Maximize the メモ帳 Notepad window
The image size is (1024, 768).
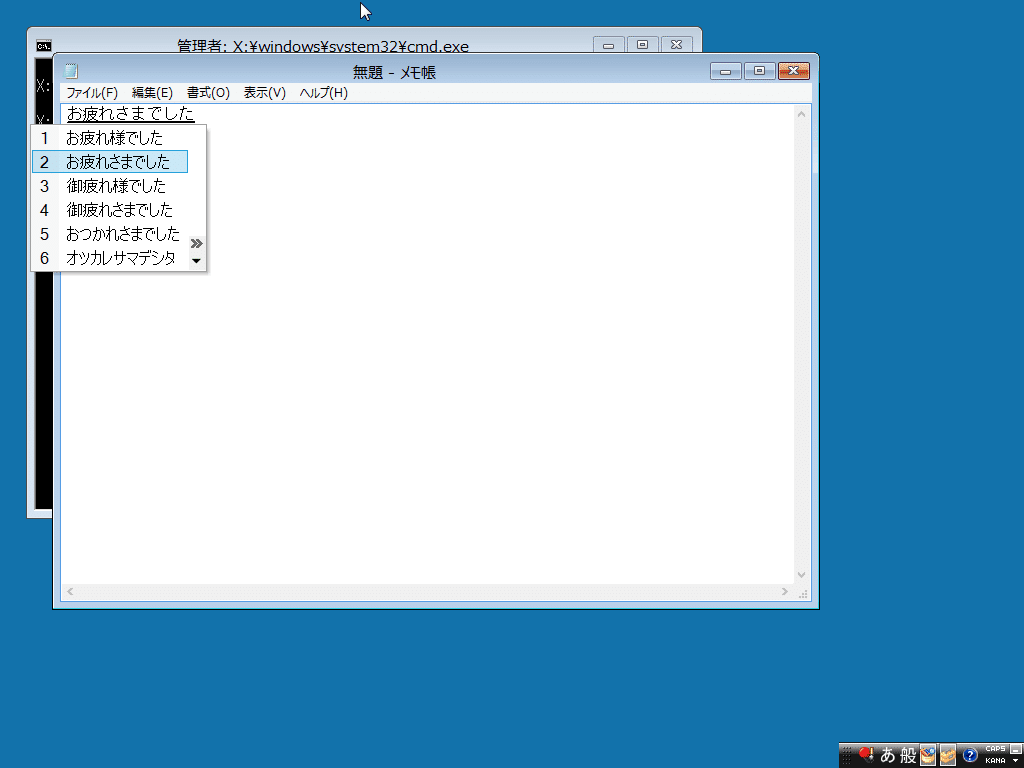pyautogui.click(x=760, y=71)
